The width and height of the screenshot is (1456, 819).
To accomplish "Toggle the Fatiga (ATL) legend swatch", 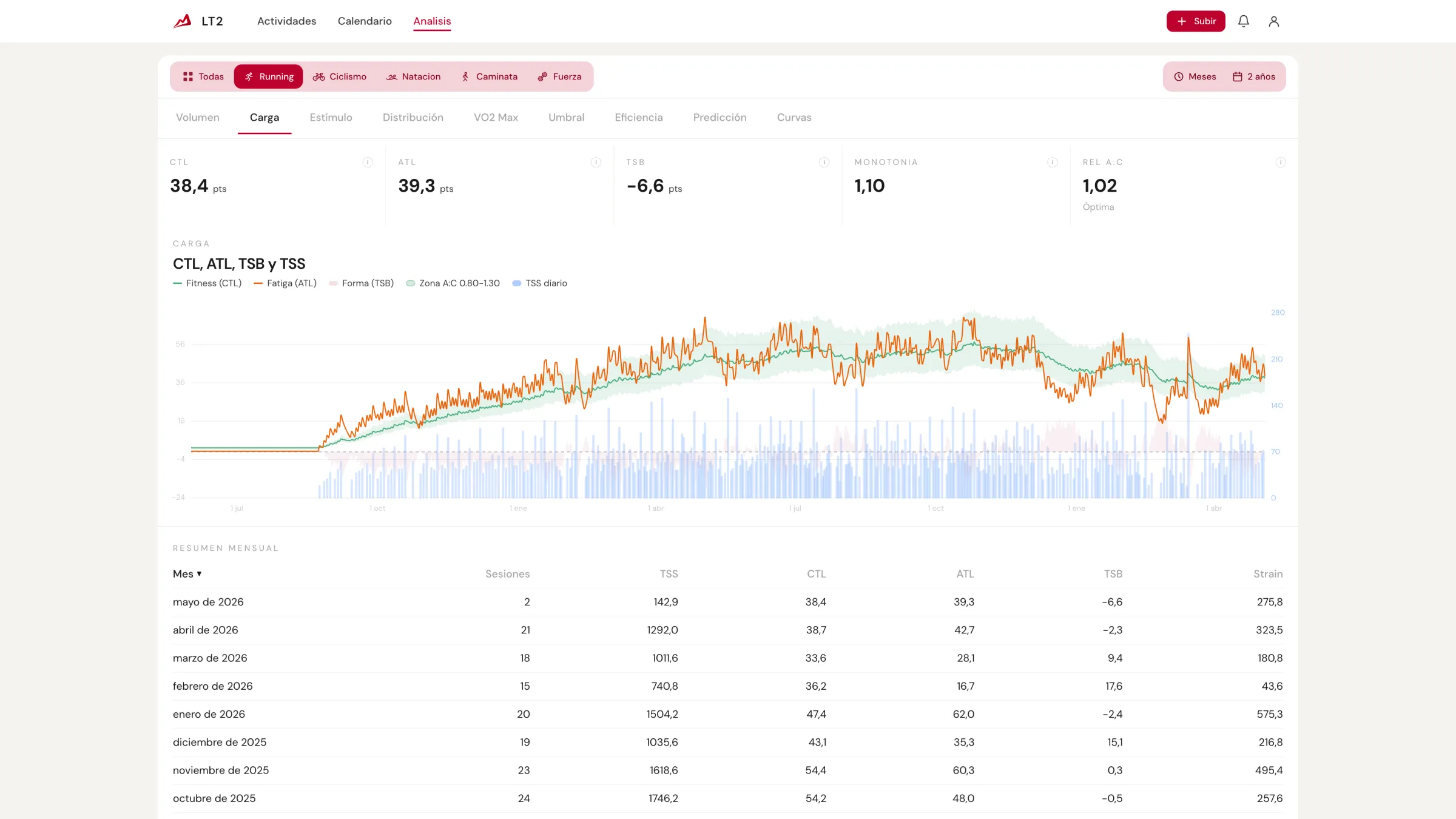I will [258, 283].
